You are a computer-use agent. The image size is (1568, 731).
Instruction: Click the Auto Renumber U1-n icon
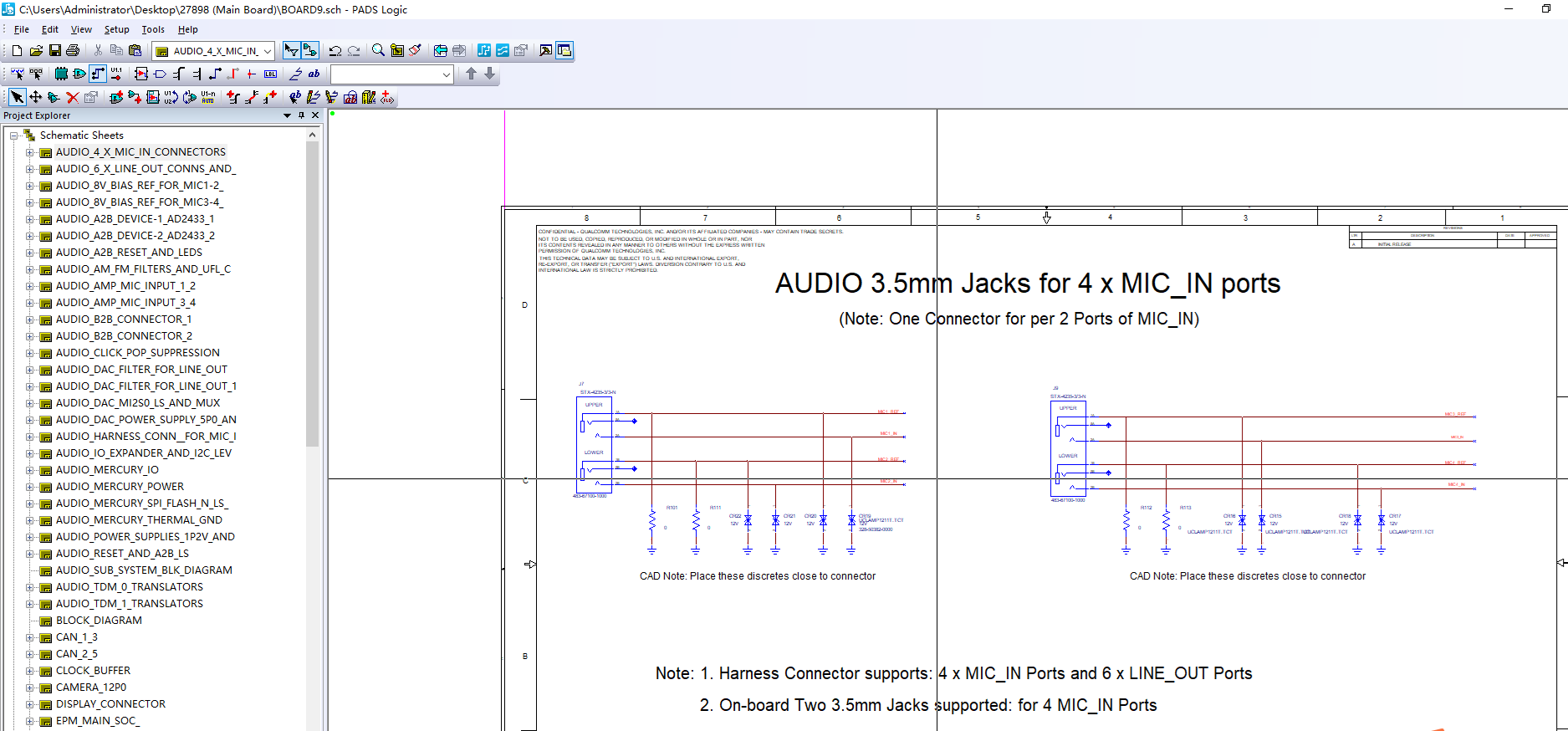pos(208,98)
